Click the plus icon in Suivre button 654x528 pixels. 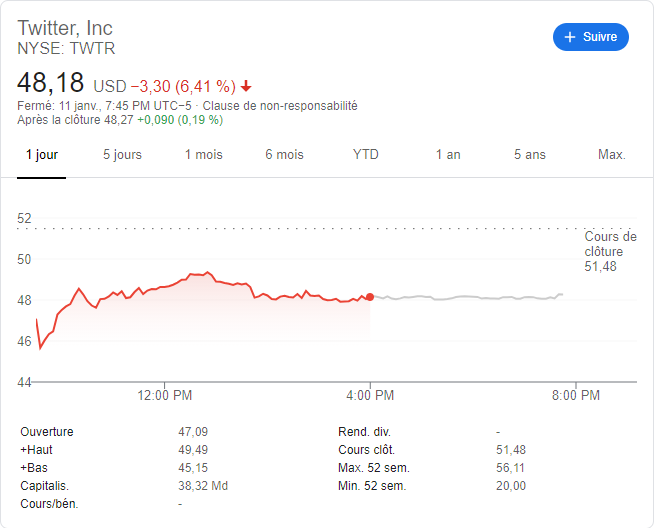click(x=570, y=37)
